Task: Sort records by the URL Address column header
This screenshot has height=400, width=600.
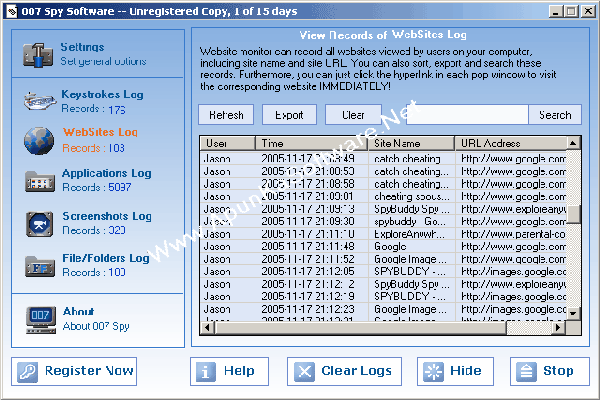Action: (510, 143)
